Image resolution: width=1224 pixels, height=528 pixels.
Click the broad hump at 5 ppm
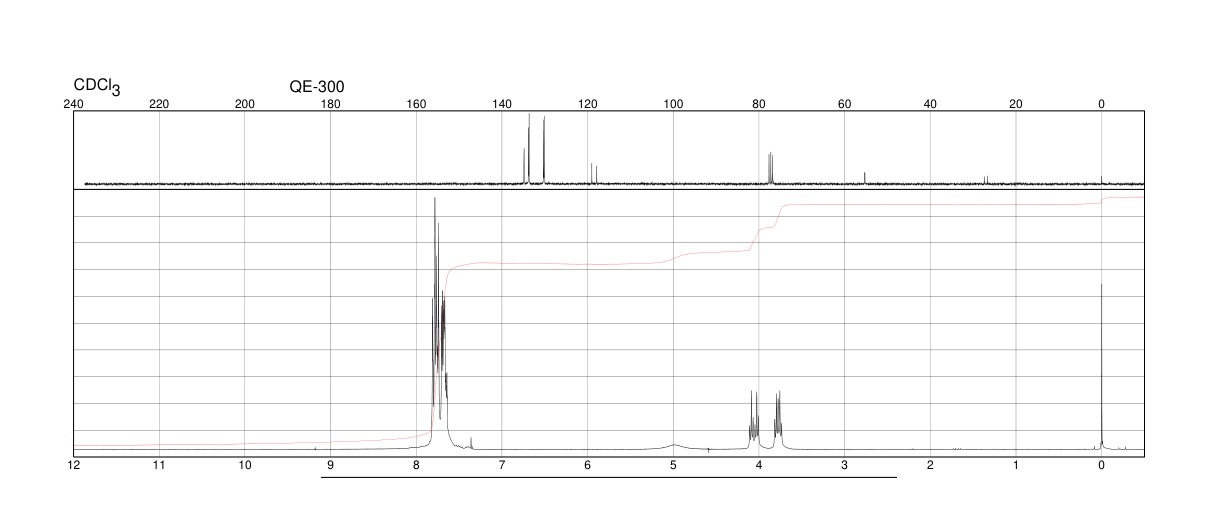(x=674, y=445)
